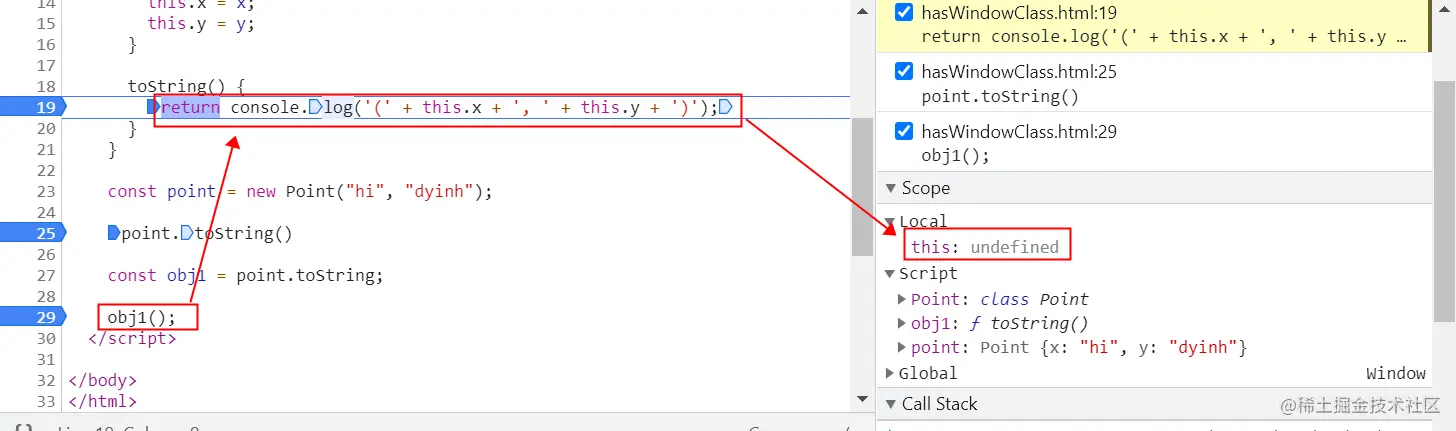This screenshot has width=1456, height=431.
Task: Select the 'this: undefined' scope variable
Action: tap(984, 247)
